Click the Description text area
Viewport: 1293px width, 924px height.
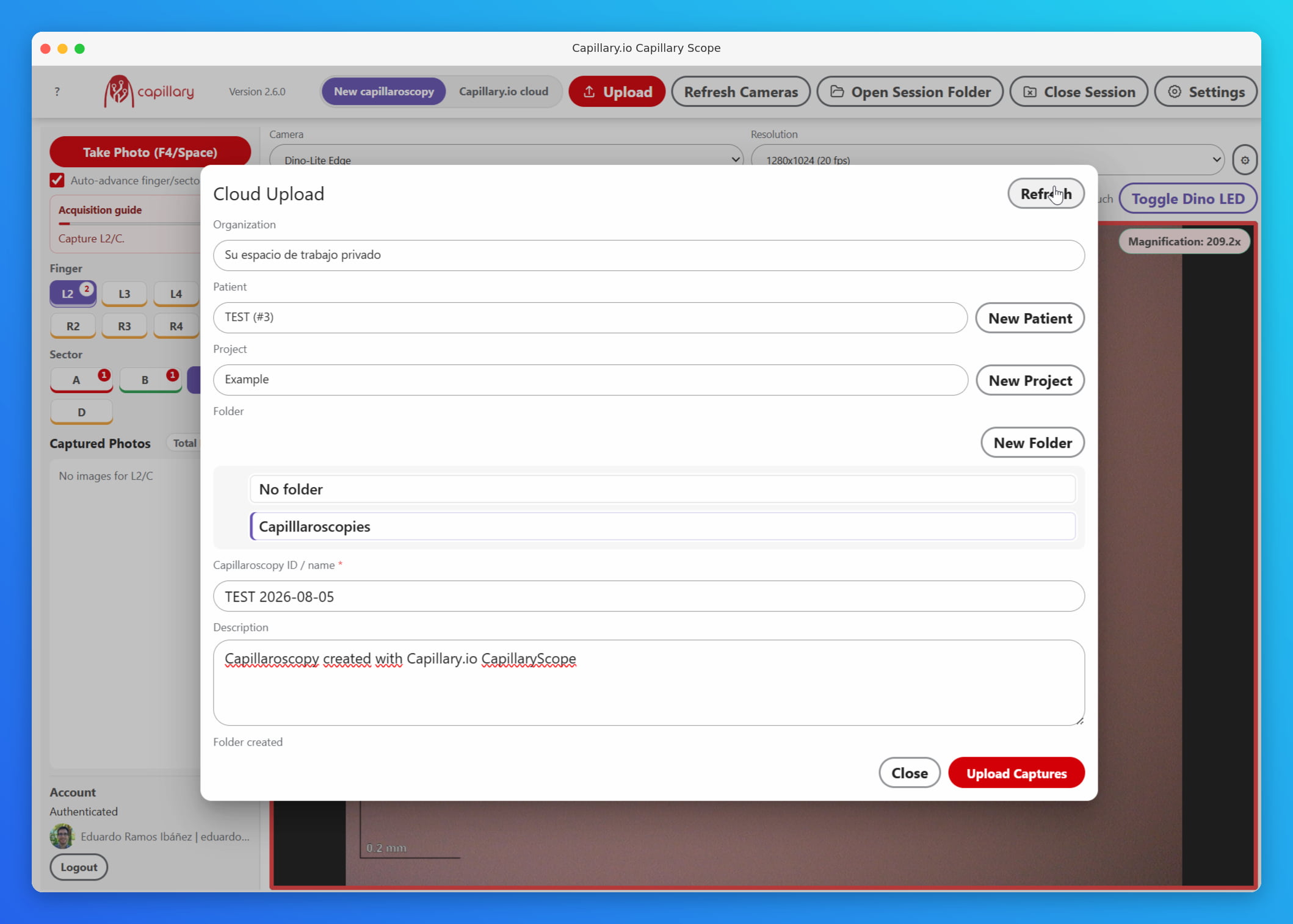[x=648, y=682]
